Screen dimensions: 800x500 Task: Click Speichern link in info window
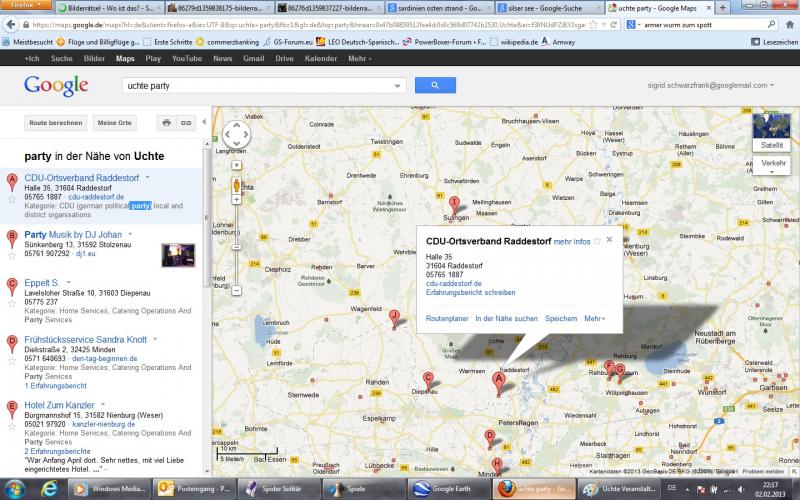561,318
